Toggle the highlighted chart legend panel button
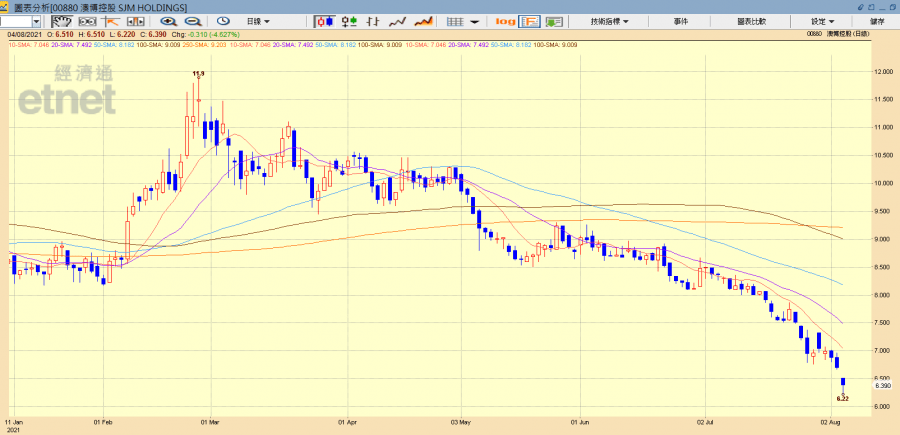Screen dimensions: 900x435 click(531, 21)
